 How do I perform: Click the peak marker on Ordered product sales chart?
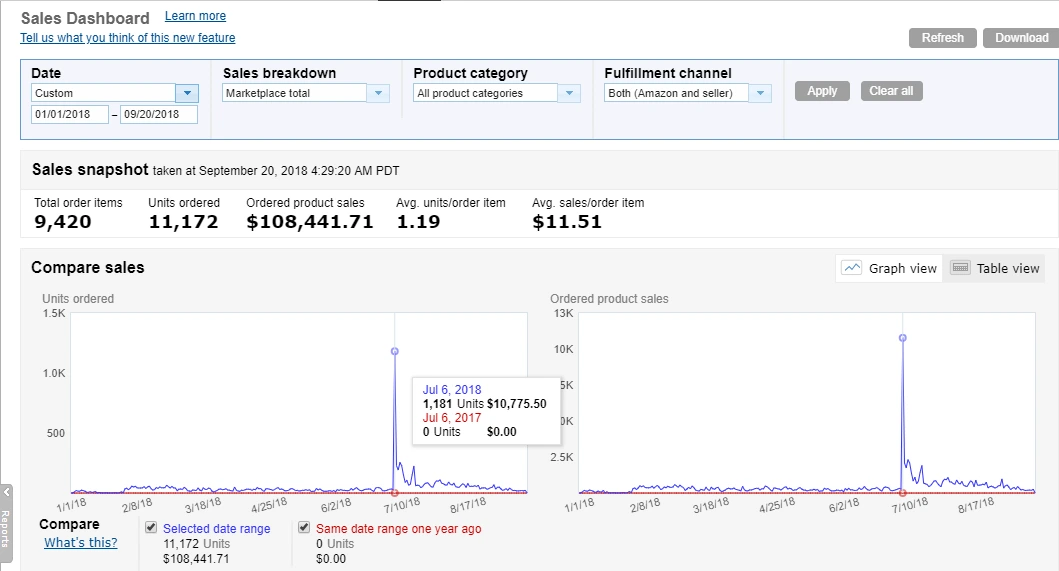[x=903, y=338]
